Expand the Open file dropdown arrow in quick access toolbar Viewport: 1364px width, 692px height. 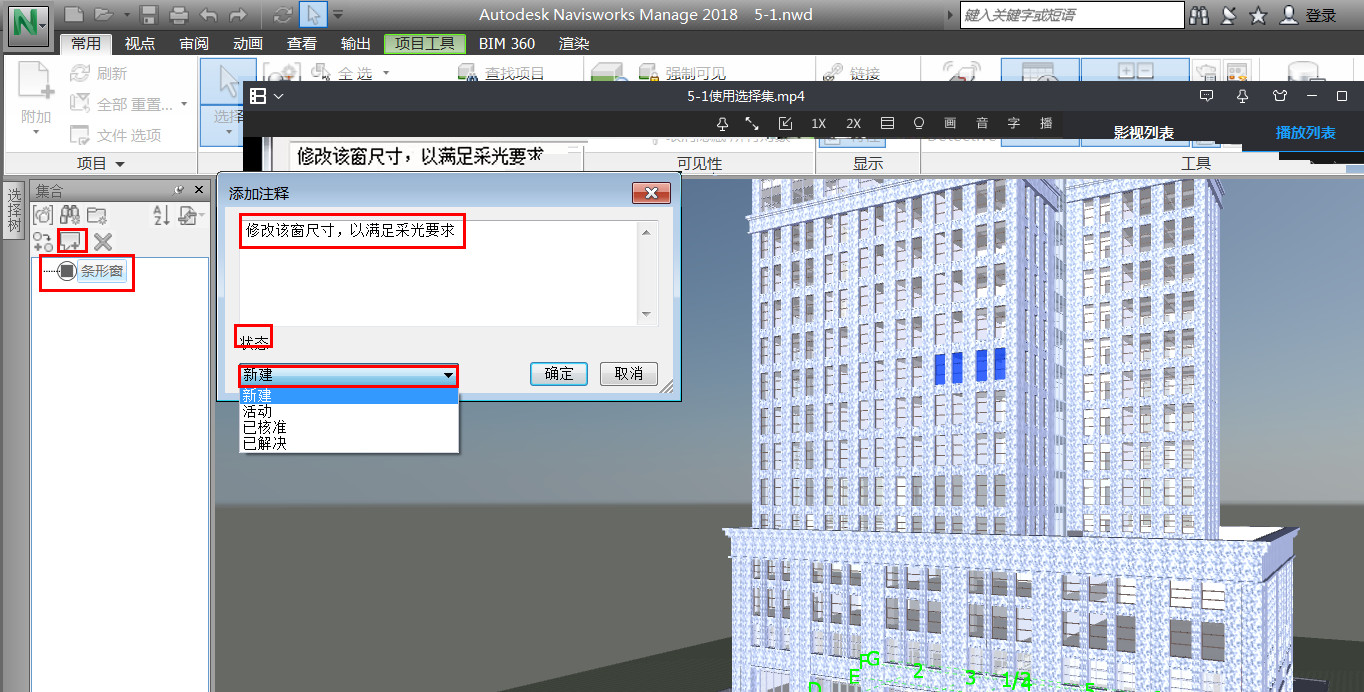click(125, 15)
